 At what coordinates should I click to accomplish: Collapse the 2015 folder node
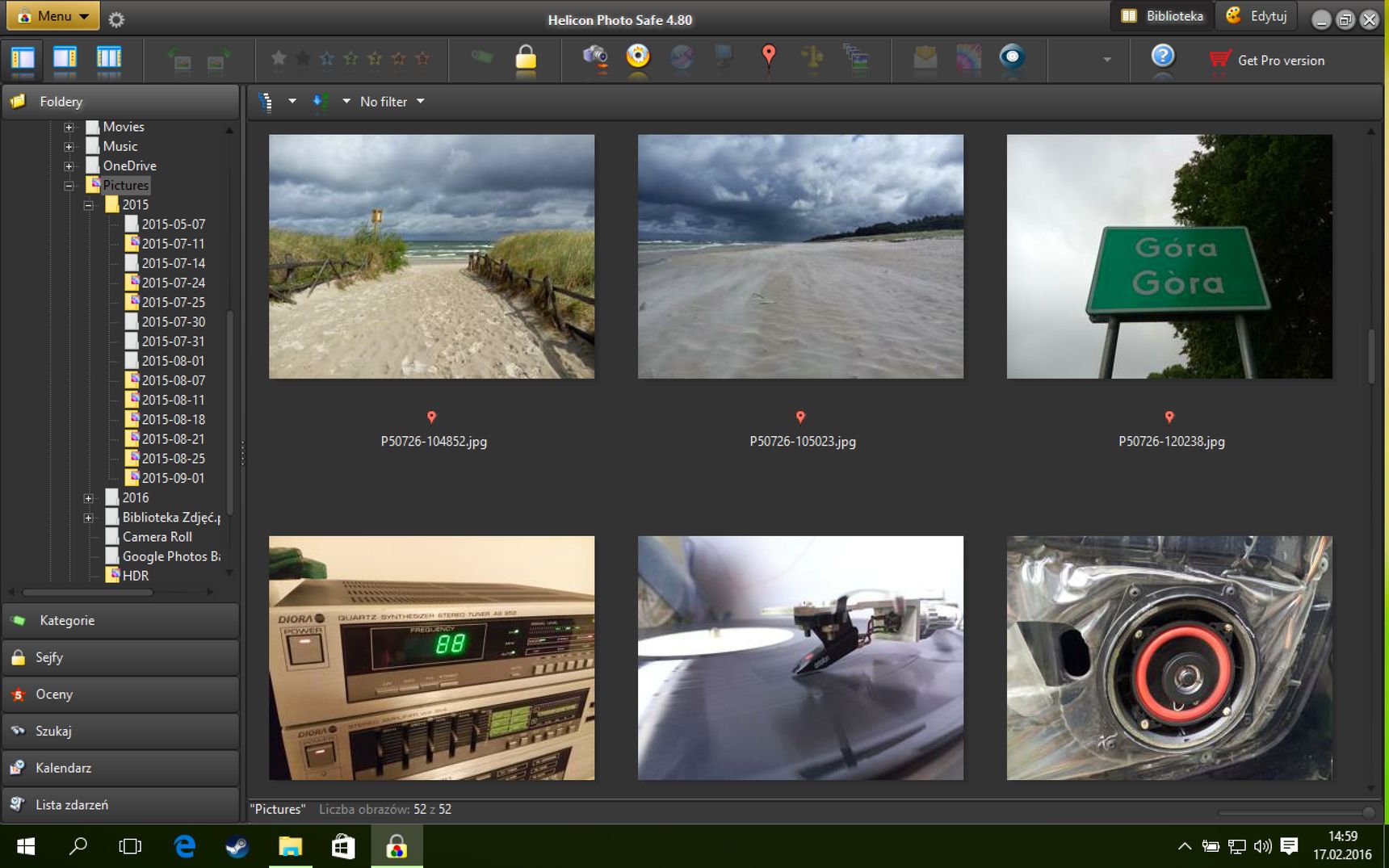(89, 205)
